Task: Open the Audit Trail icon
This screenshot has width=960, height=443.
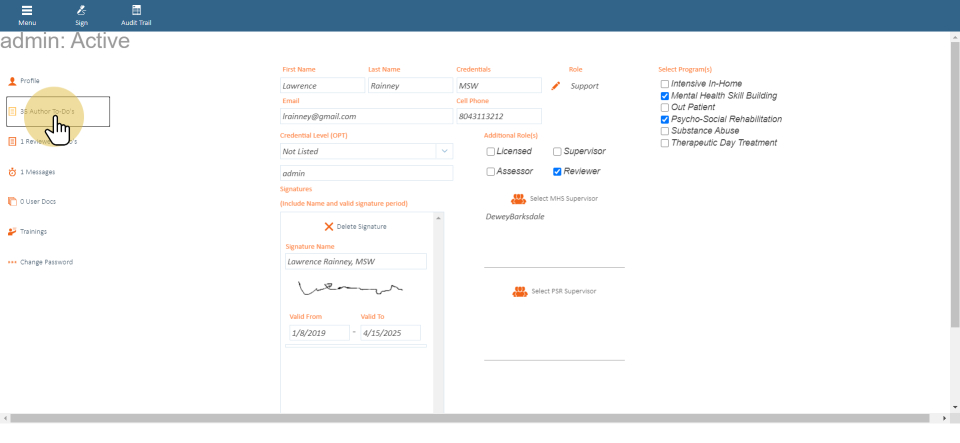Action: coord(136,10)
